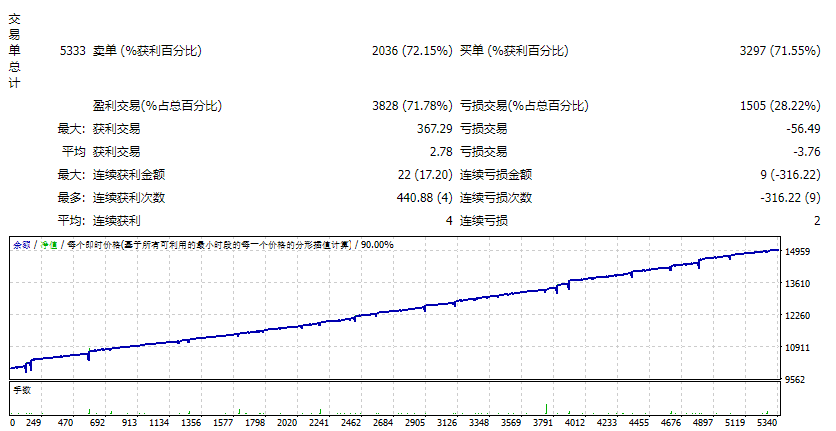Click the blue balance curve in chart
The image size is (836, 431).
(x=393, y=309)
